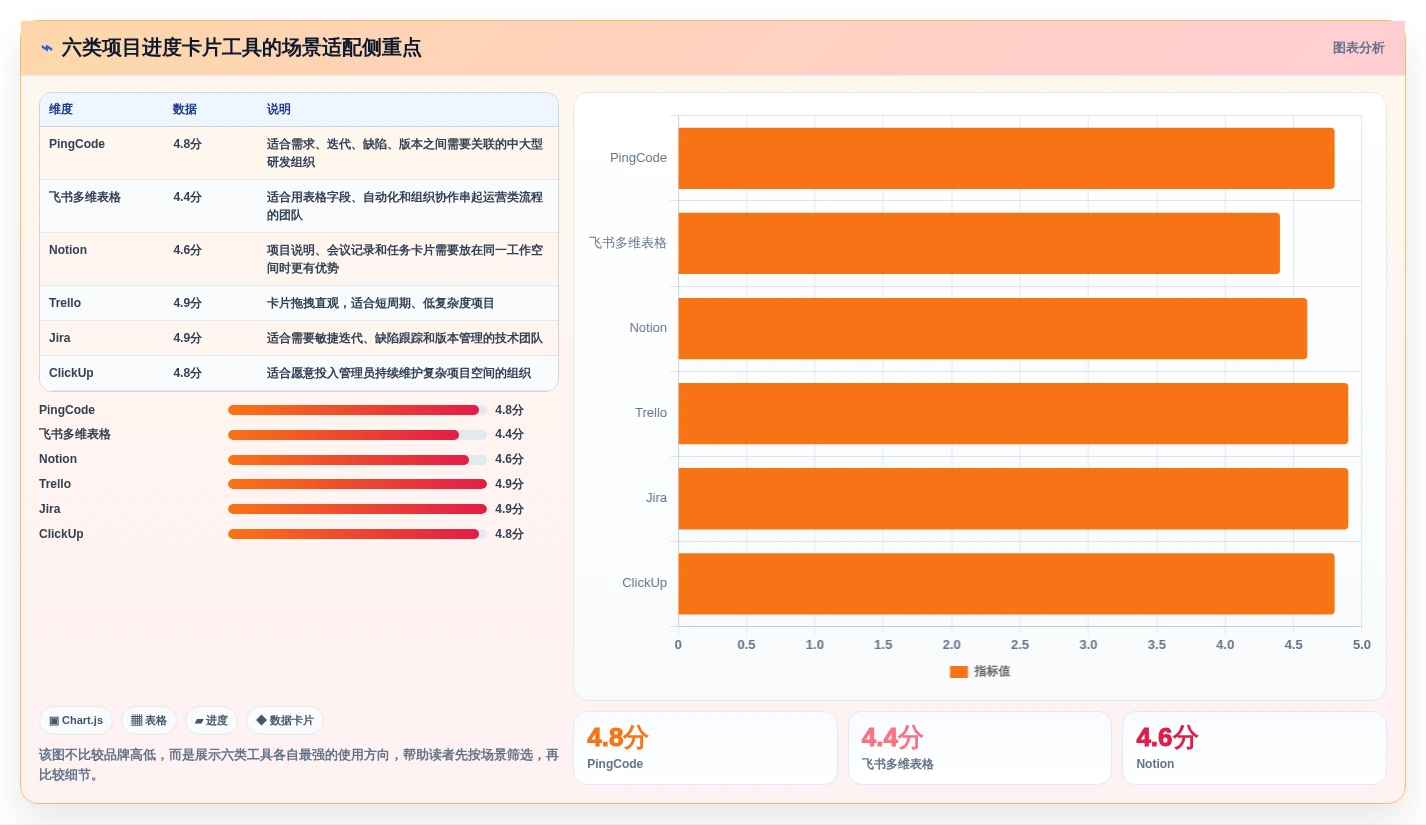Click the Trello bar in the chart
The height and width of the screenshot is (825, 1426).
[1013, 413]
